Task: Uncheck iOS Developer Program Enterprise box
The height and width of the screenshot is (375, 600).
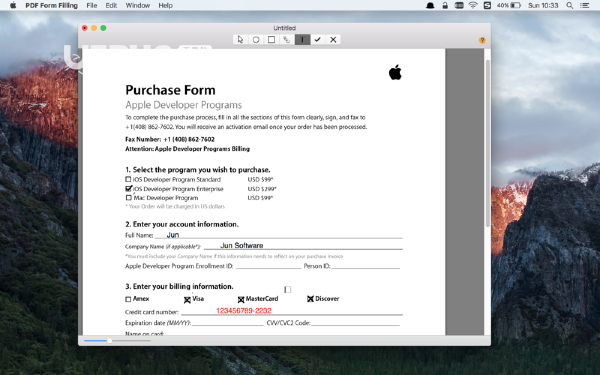Action: [x=129, y=188]
